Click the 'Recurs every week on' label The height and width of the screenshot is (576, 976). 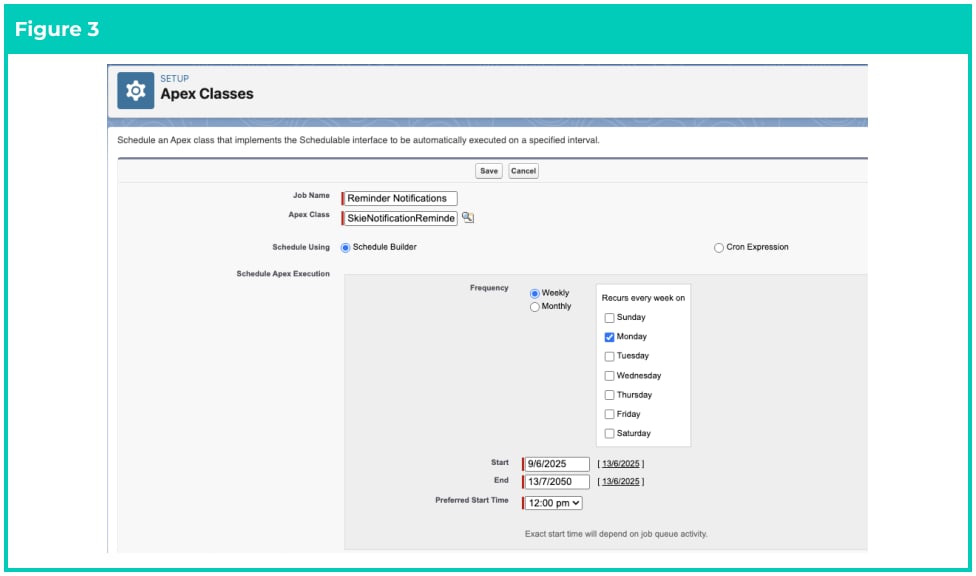pyautogui.click(x=643, y=298)
